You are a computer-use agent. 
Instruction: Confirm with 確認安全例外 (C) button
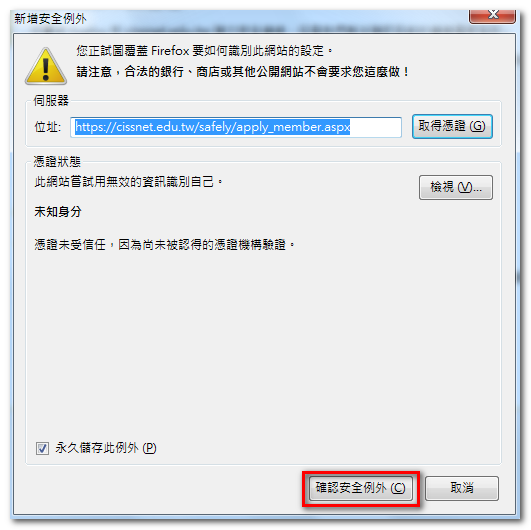point(361,488)
